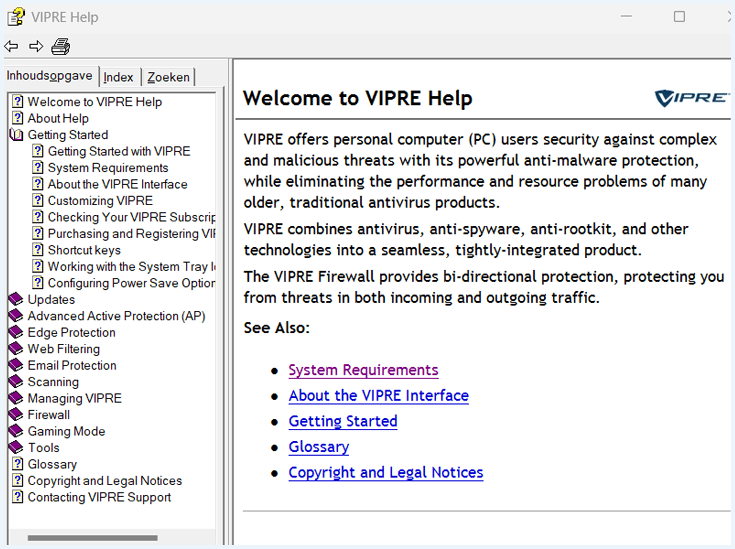Click the book icon beside Managing VIPRE
This screenshot has height=549, width=735.
(16, 398)
